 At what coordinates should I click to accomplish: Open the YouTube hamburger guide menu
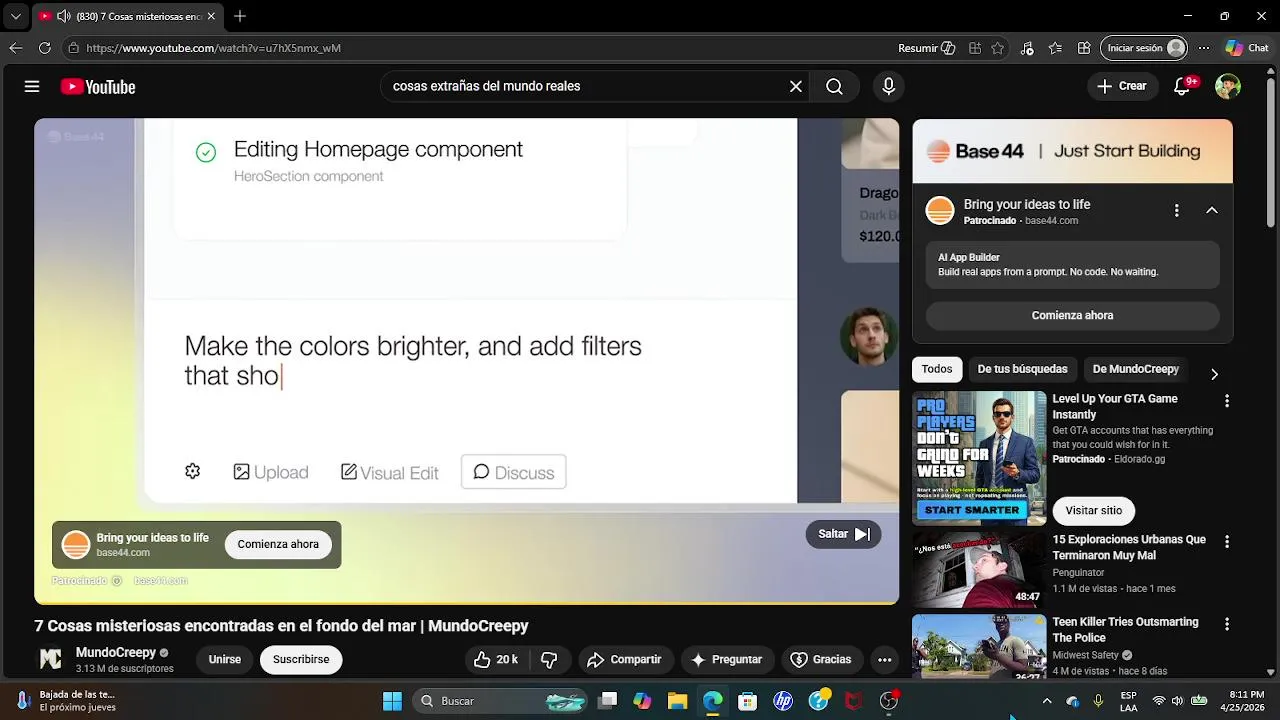pos(32,87)
